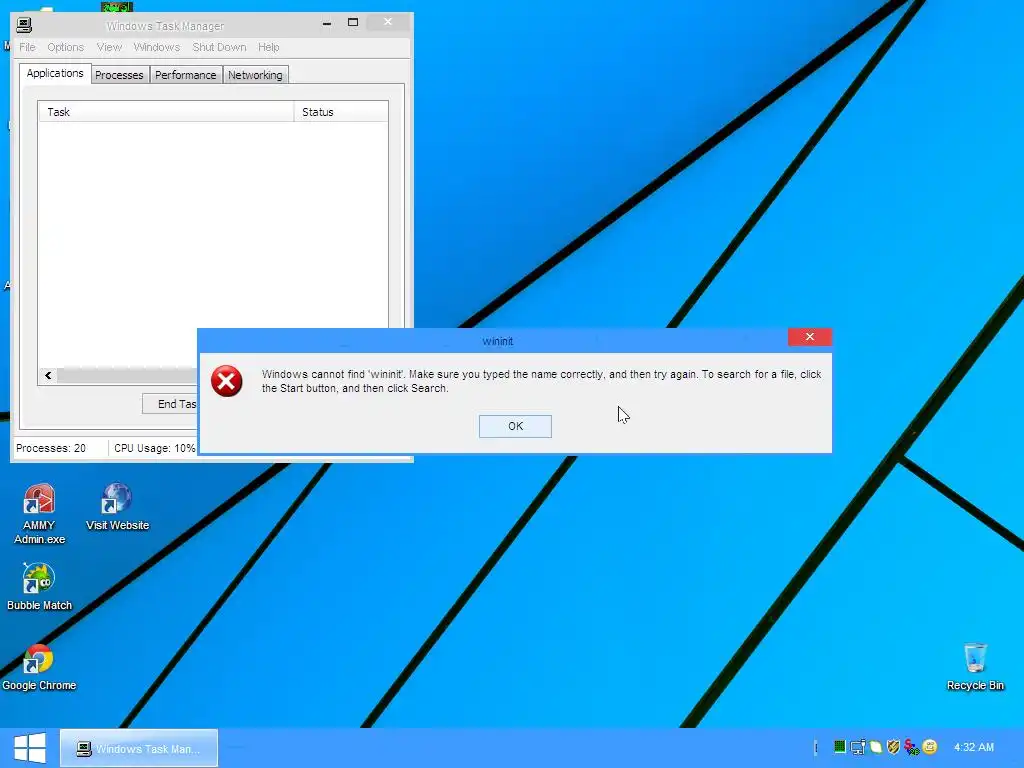Open the AMMY Admin.exe desktop shortcut
Image resolution: width=1024 pixels, height=768 pixels.
coord(39,514)
